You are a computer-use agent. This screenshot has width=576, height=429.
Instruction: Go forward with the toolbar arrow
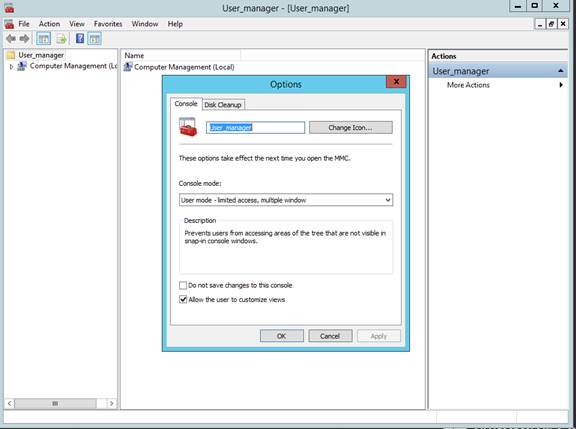click(24, 39)
